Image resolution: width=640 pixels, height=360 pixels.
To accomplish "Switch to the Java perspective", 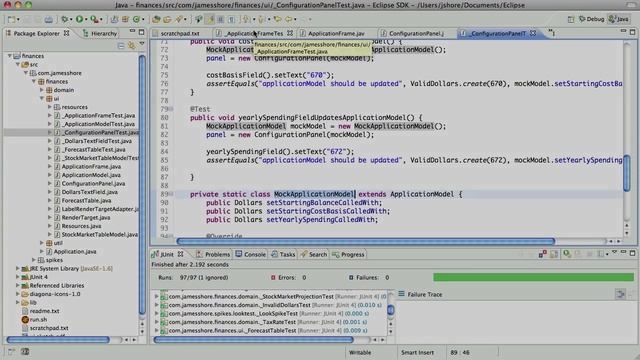I will pos(618,19).
